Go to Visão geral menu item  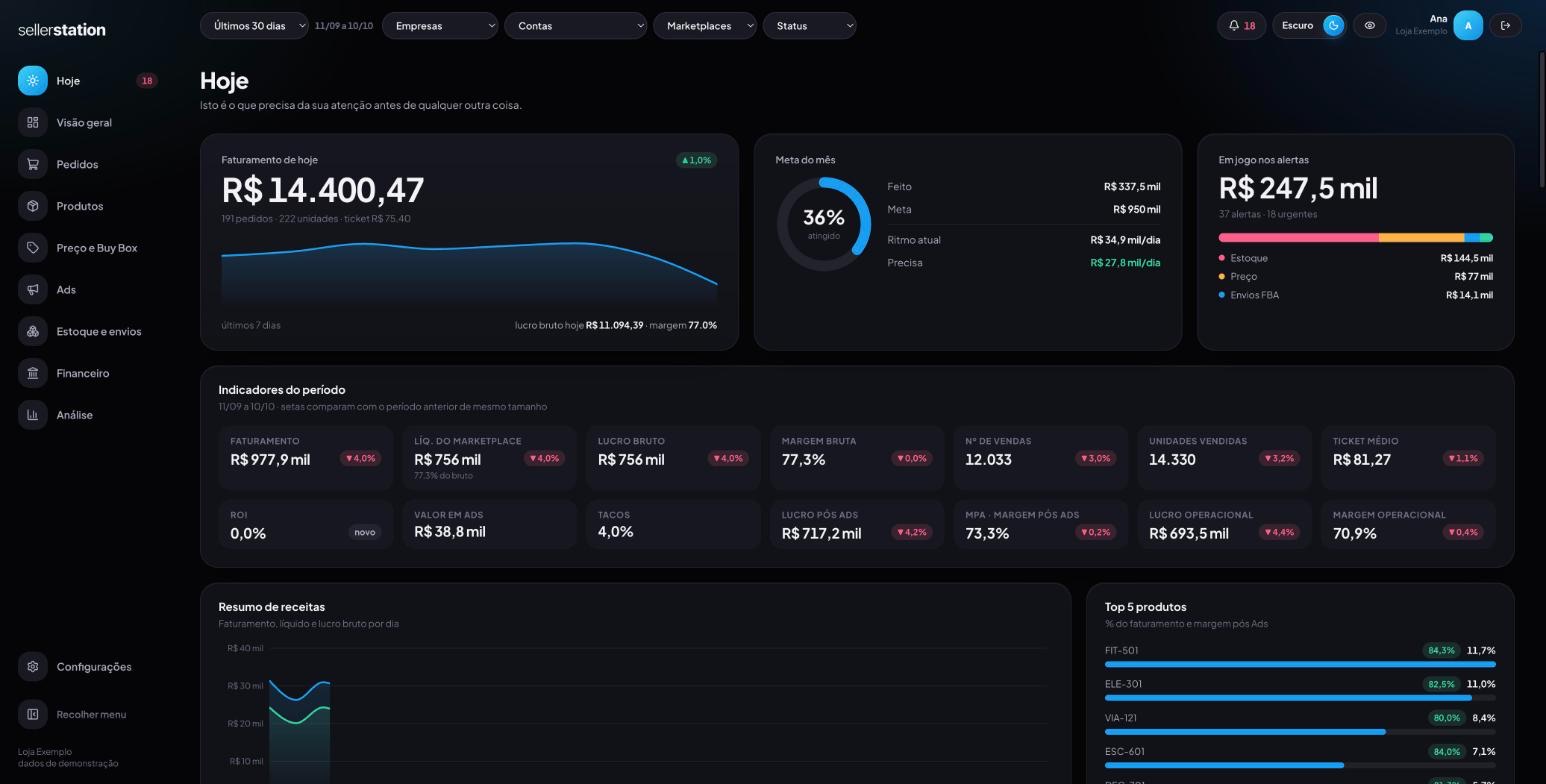[x=84, y=123]
